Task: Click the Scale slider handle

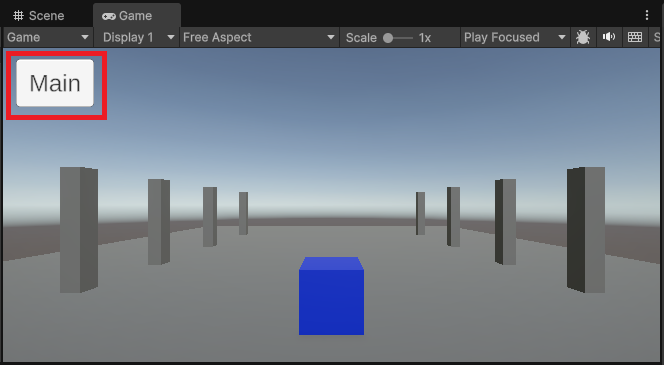Action: (x=388, y=38)
